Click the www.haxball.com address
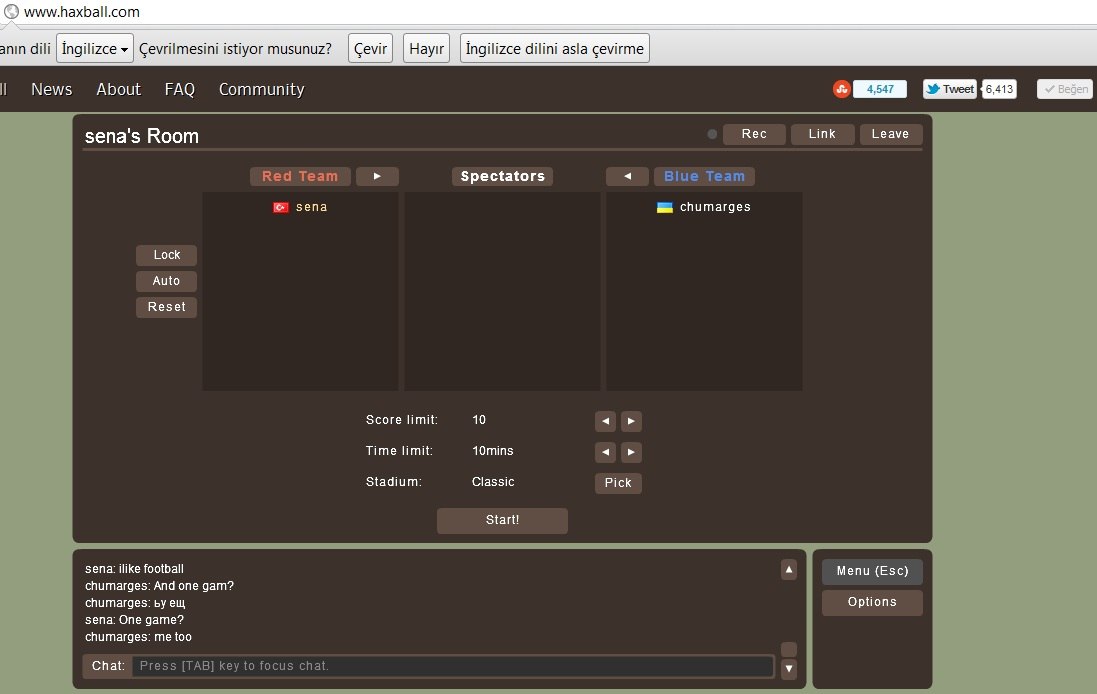Image resolution: width=1097 pixels, height=694 pixels. click(82, 12)
